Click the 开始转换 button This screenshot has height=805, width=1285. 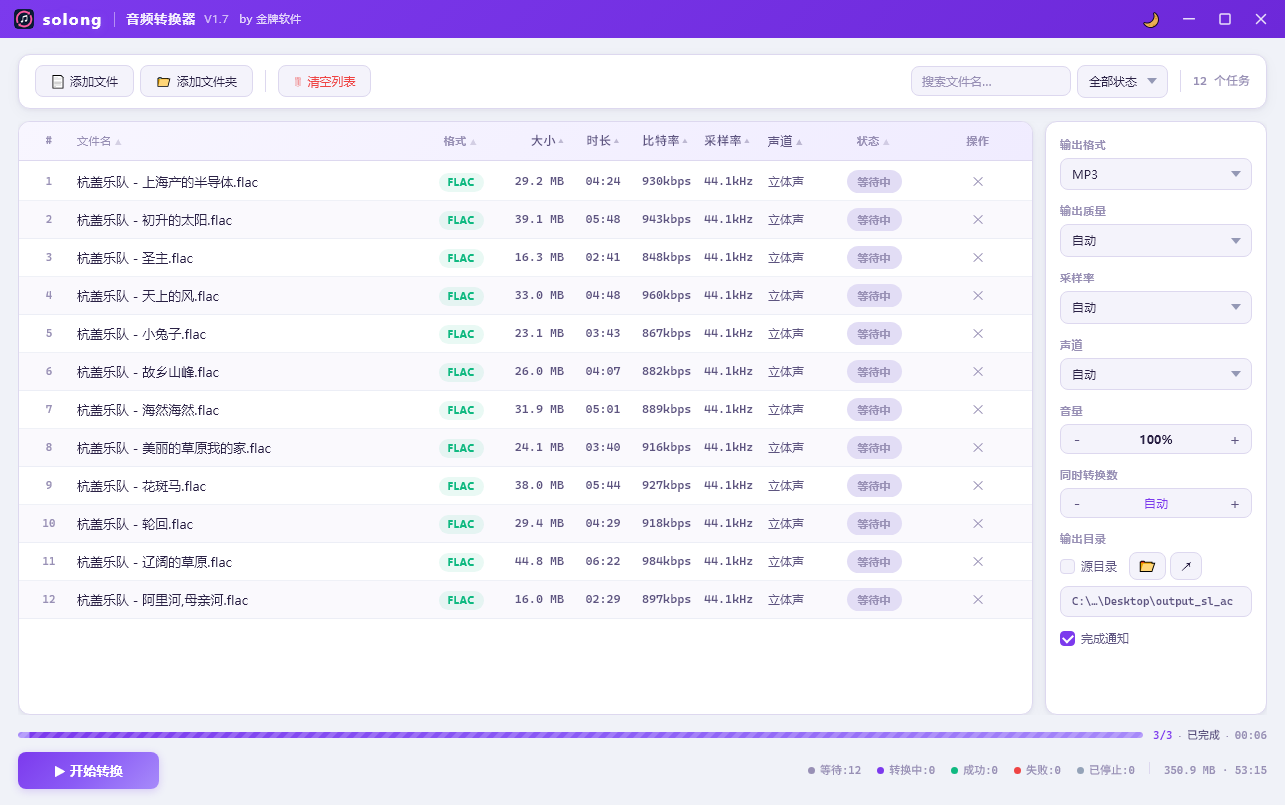point(88,770)
